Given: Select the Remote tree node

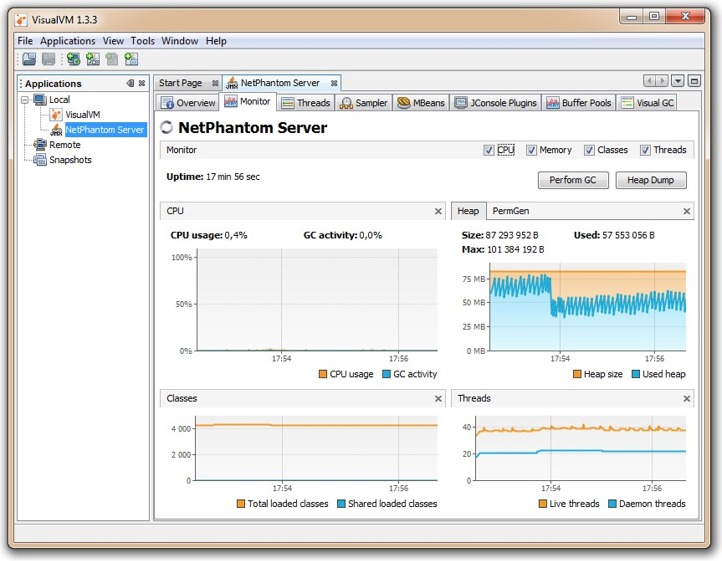Looking at the screenshot, I should click(x=65, y=145).
